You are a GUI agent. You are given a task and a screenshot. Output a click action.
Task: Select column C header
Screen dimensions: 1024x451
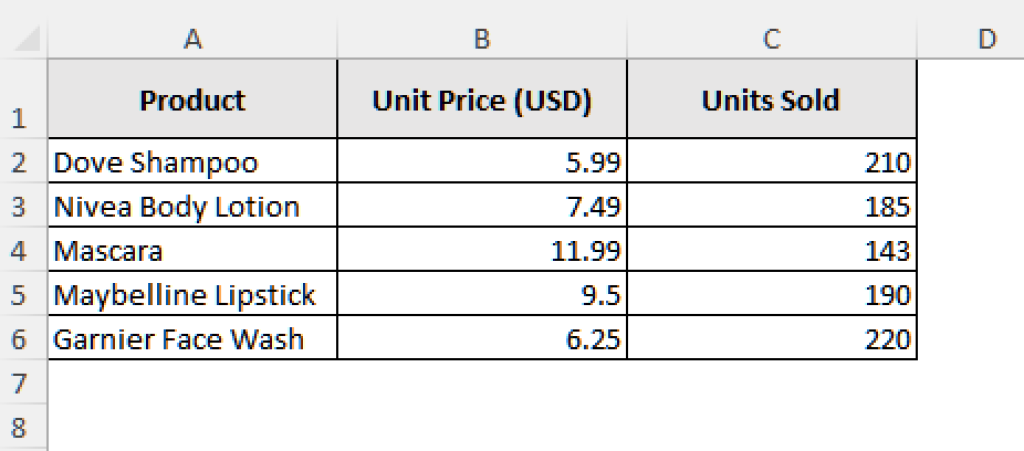click(x=771, y=39)
